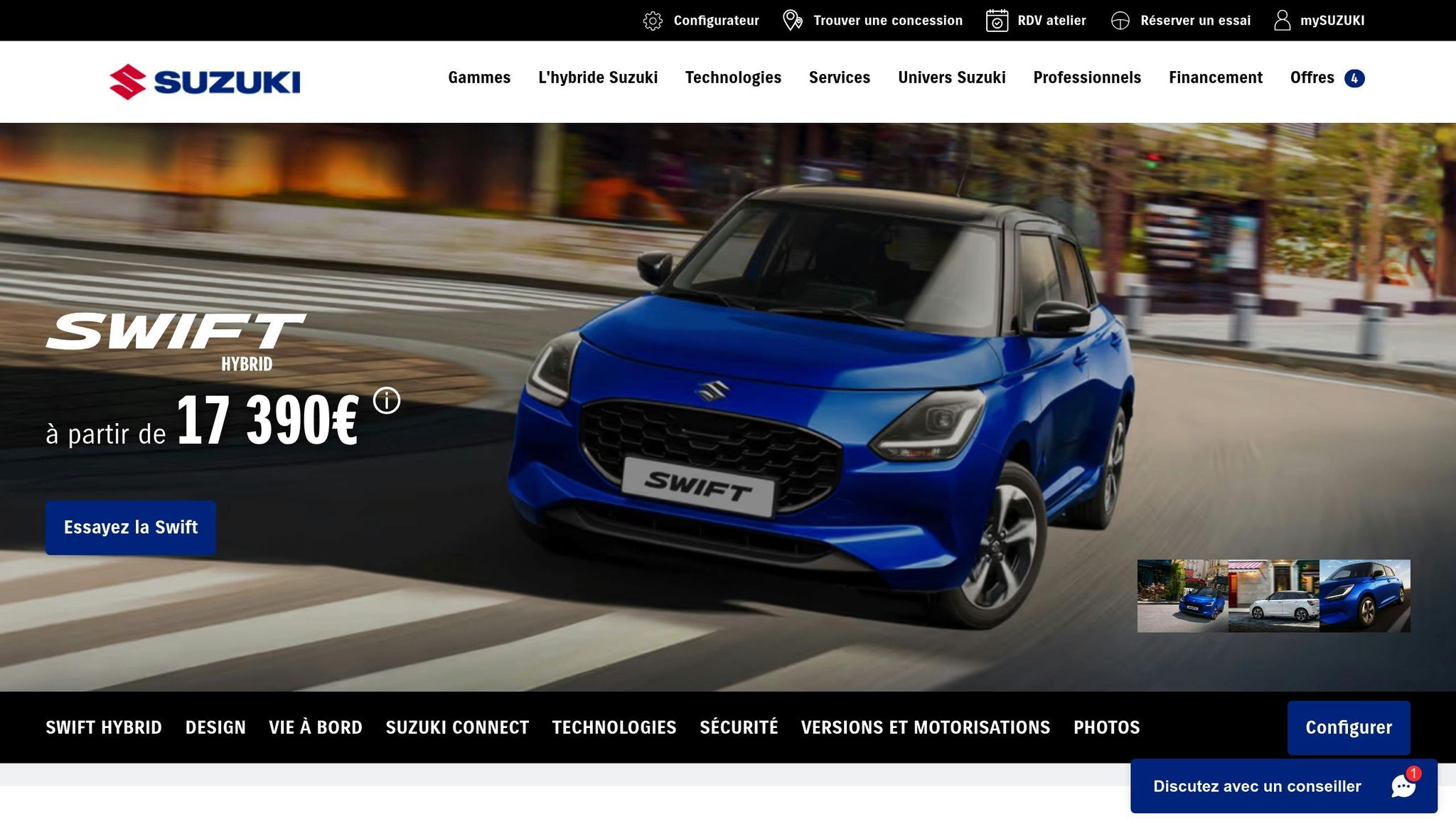Click the Essayez la Swift button
The width and height of the screenshot is (1456, 819).
(x=130, y=527)
